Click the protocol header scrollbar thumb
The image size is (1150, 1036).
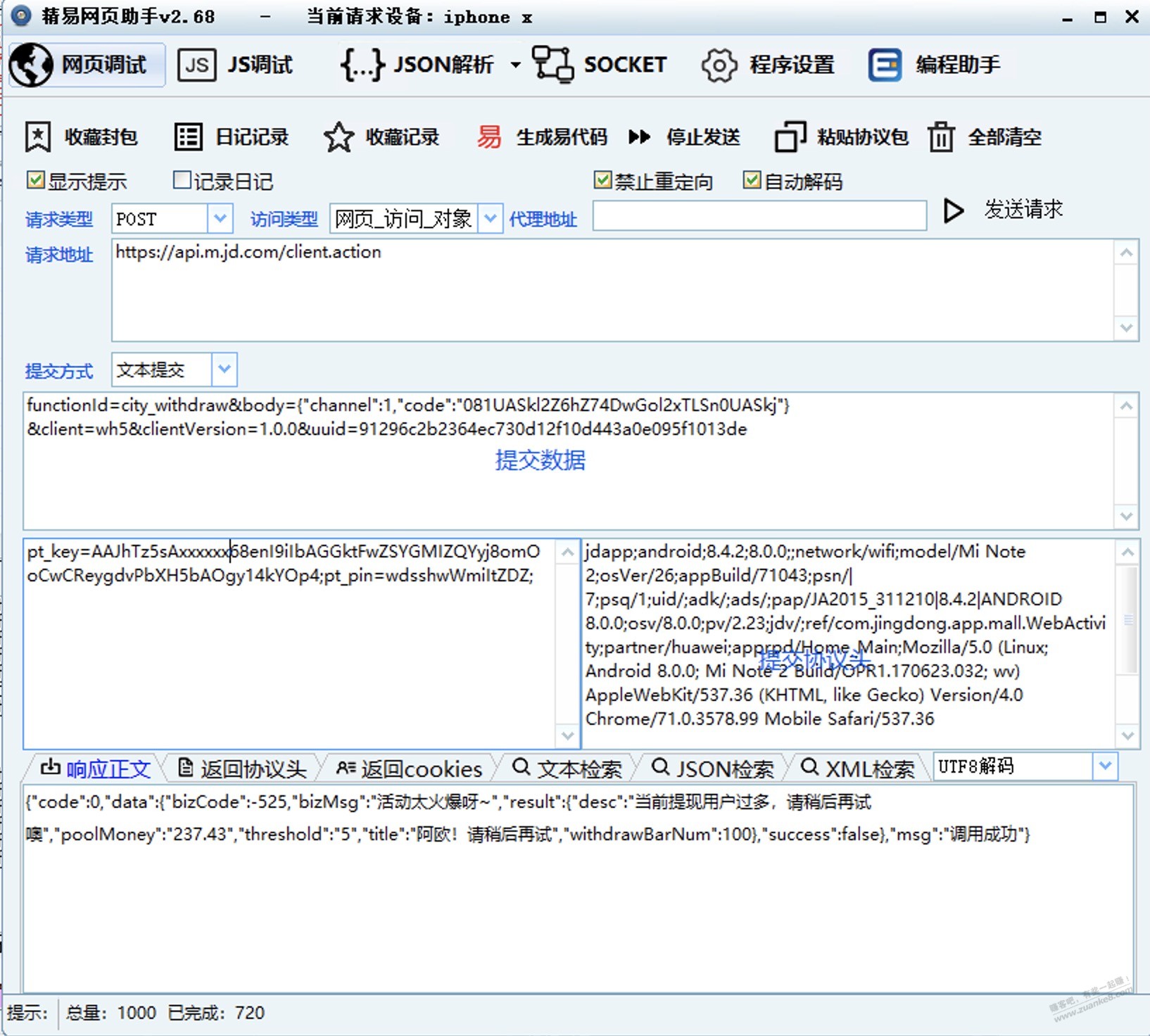pos(1127,619)
